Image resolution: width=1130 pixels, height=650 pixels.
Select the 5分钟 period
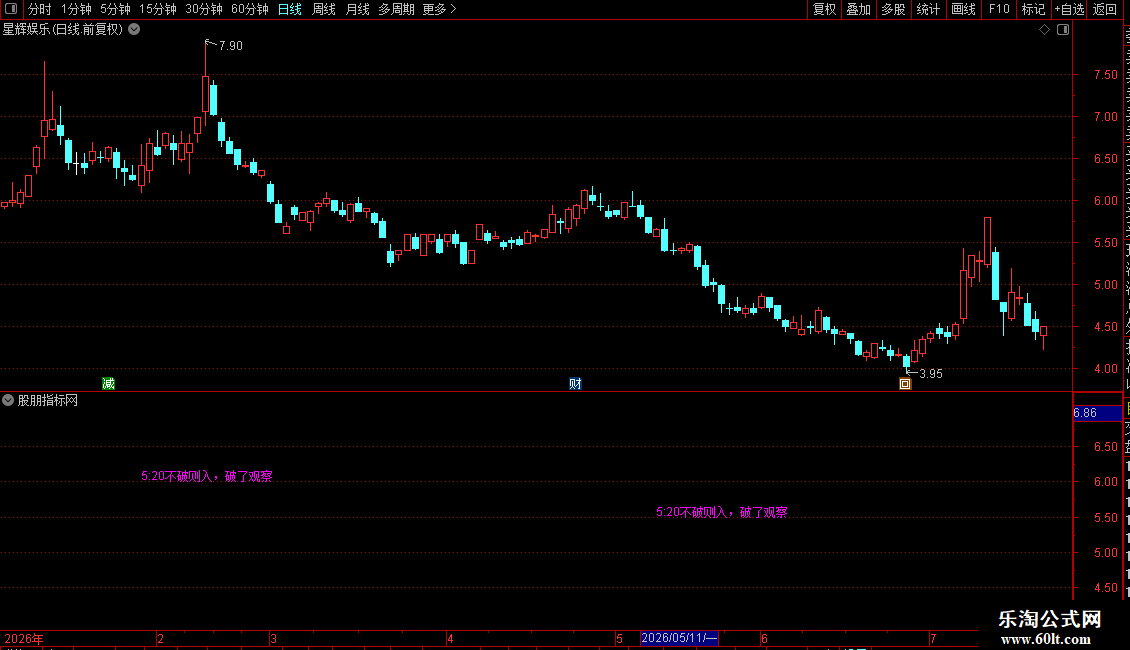pyautogui.click(x=115, y=9)
